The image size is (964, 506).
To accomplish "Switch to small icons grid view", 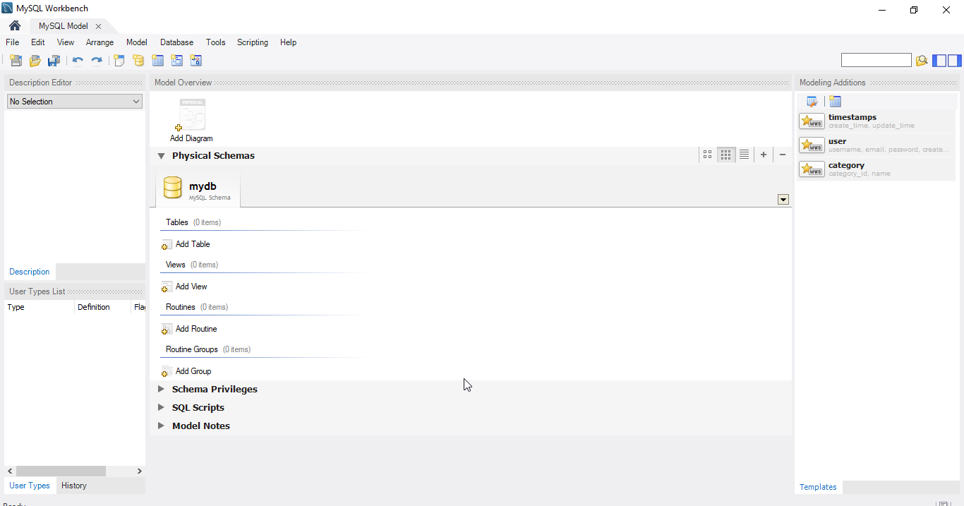I will tap(726, 155).
